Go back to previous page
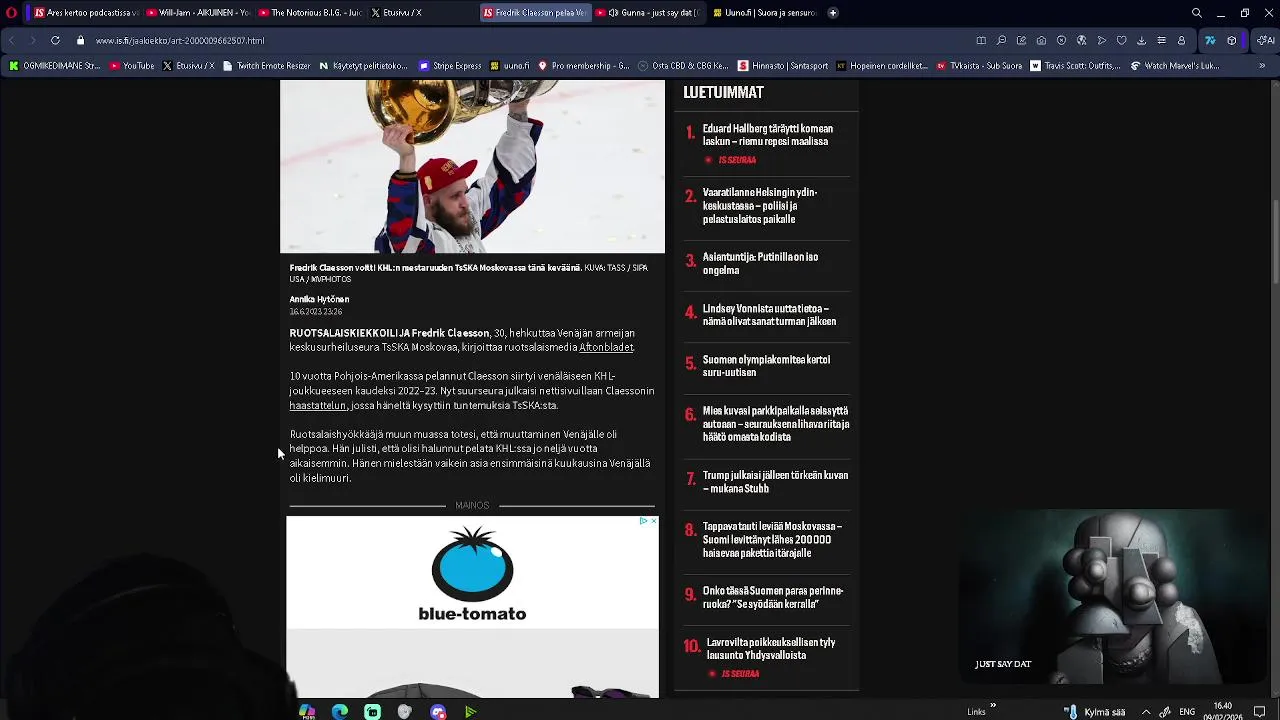 (x=12, y=41)
